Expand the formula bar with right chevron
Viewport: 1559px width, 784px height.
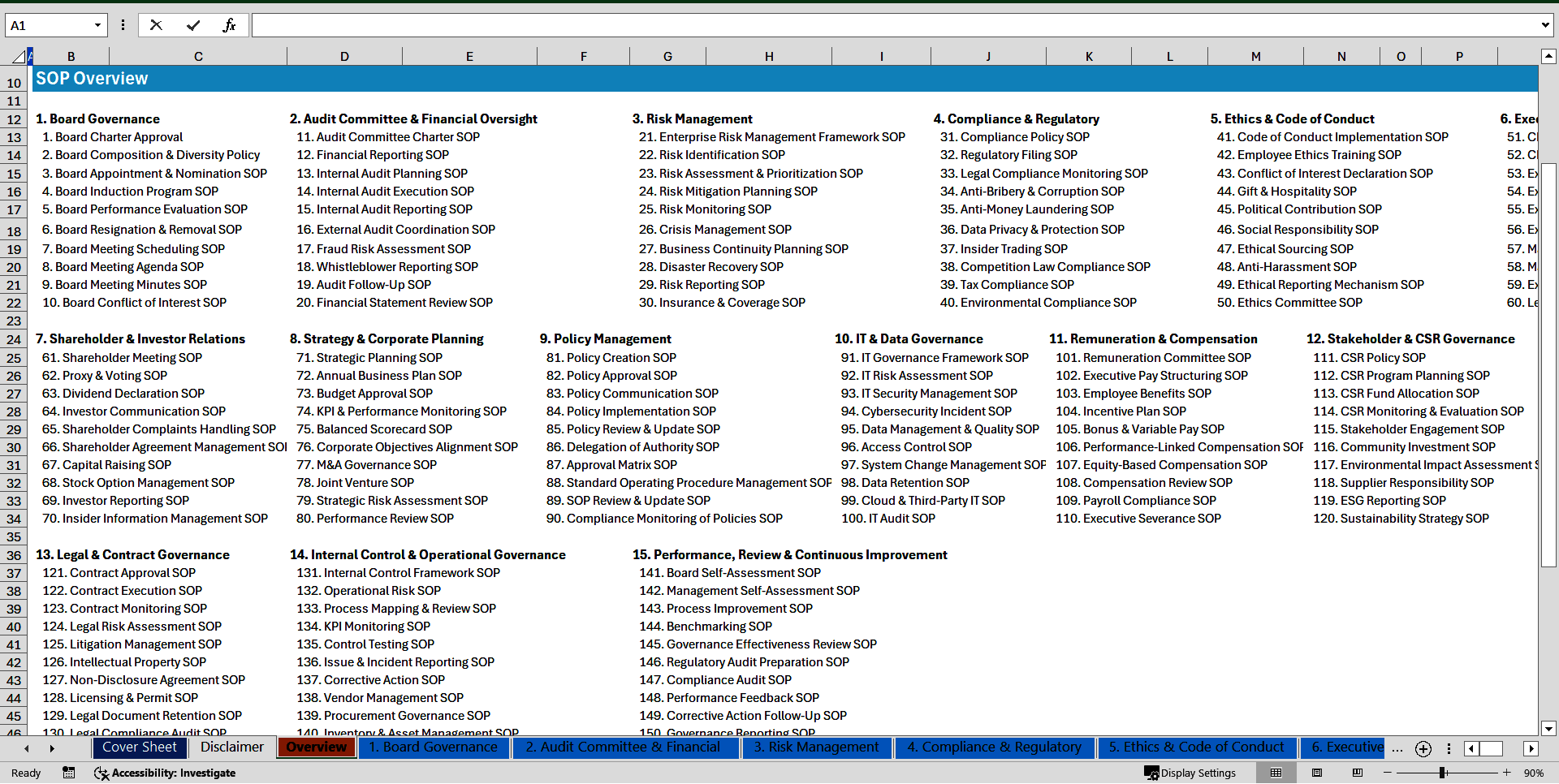1544,25
